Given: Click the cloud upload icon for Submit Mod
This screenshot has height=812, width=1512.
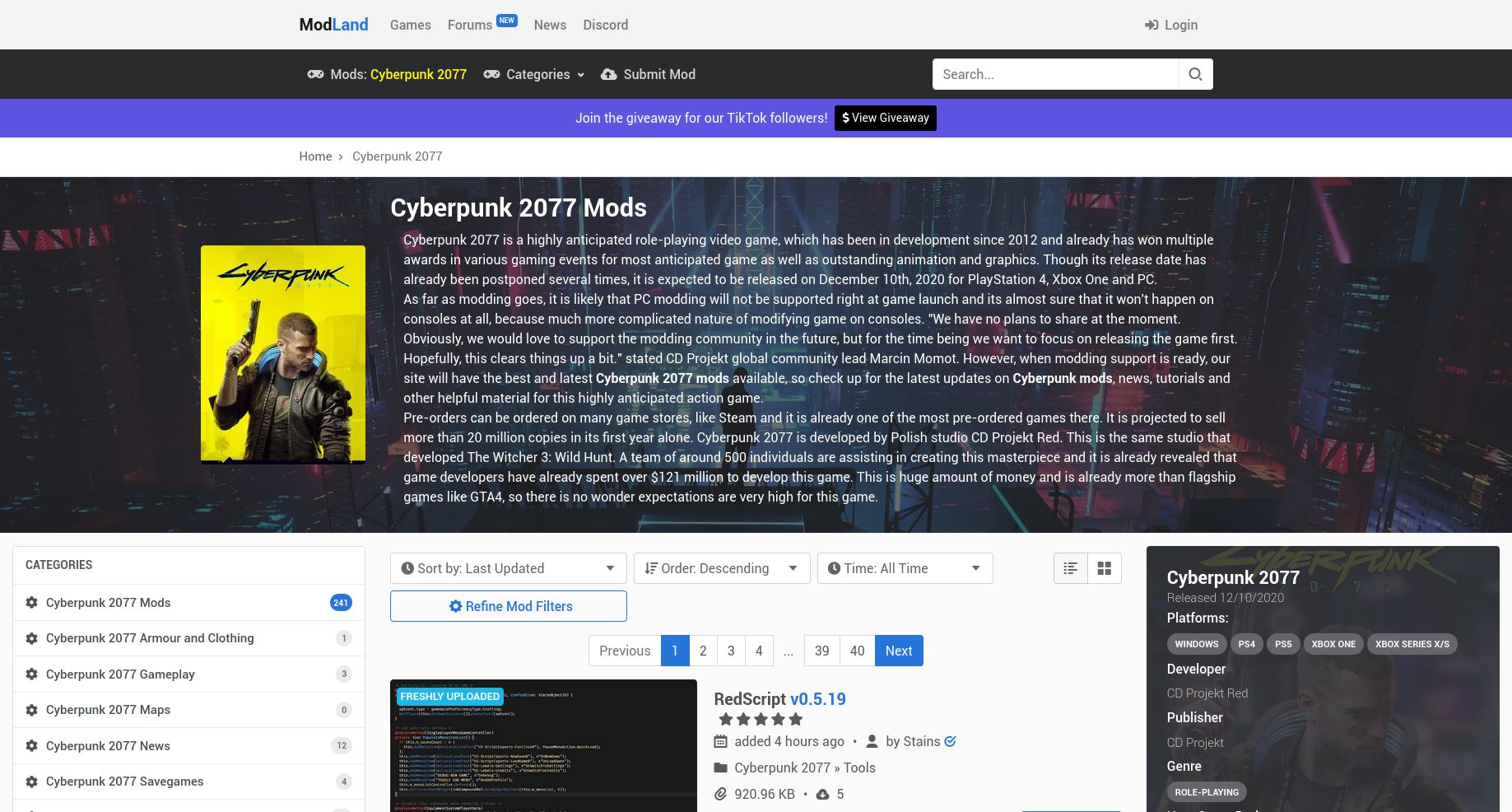Looking at the screenshot, I should (609, 74).
